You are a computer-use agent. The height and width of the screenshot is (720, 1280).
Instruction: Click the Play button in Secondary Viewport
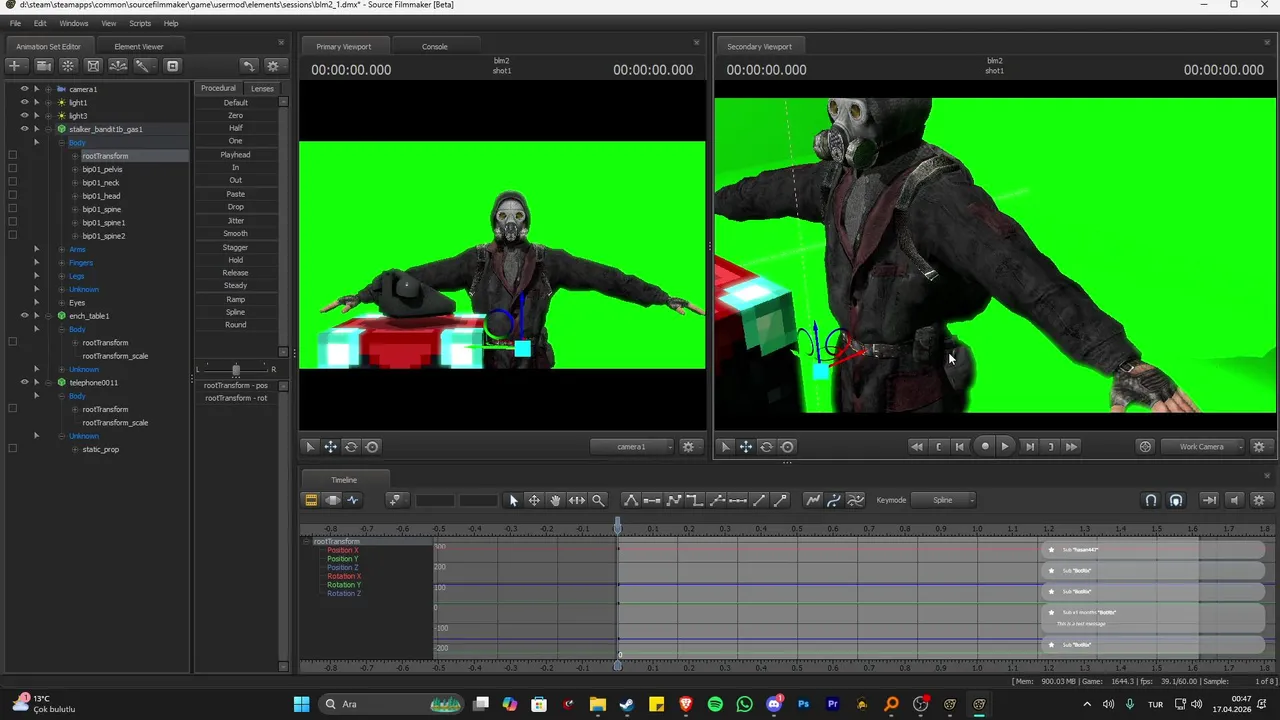tap(1005, 447)
